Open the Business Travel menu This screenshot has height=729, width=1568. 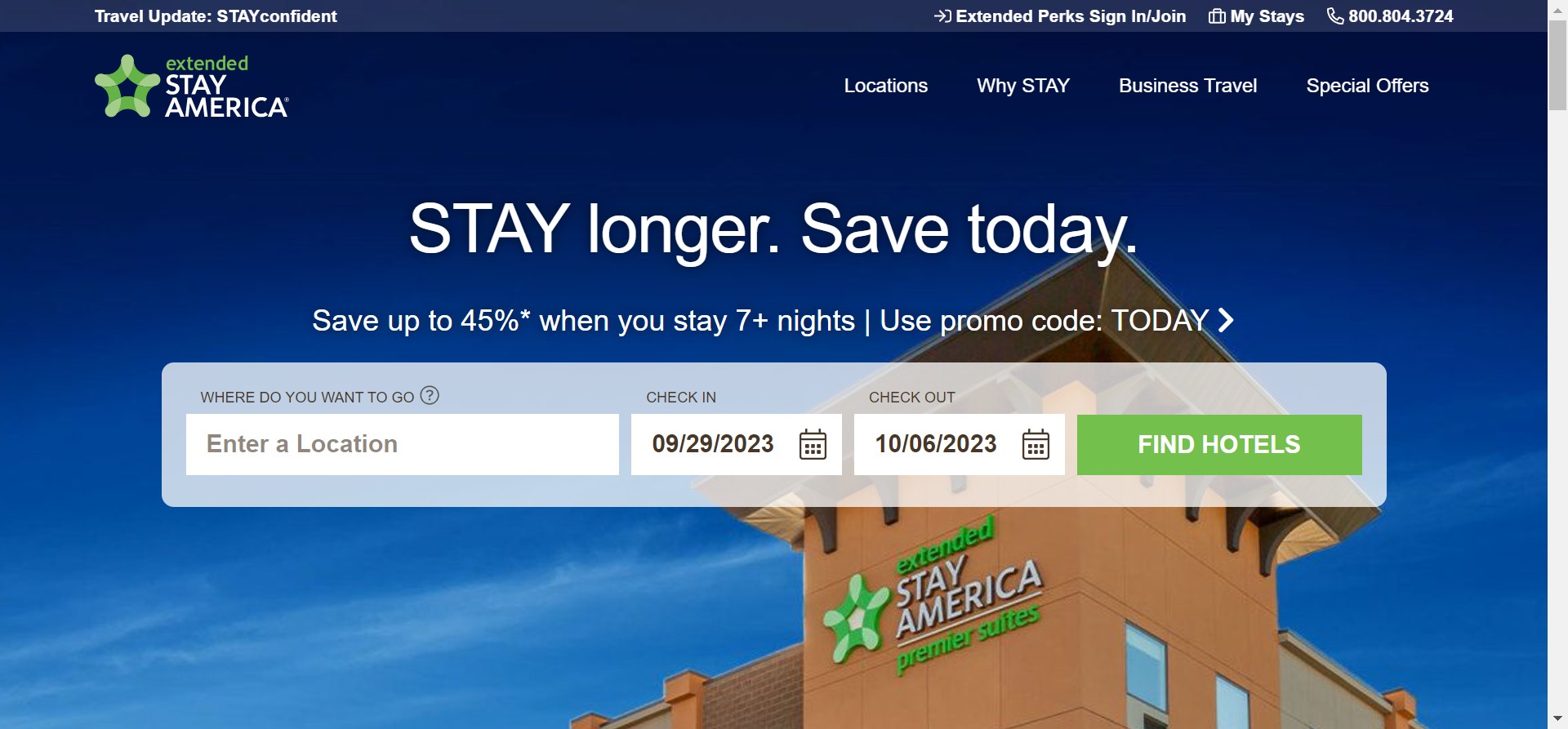[x=1187, y=86]
